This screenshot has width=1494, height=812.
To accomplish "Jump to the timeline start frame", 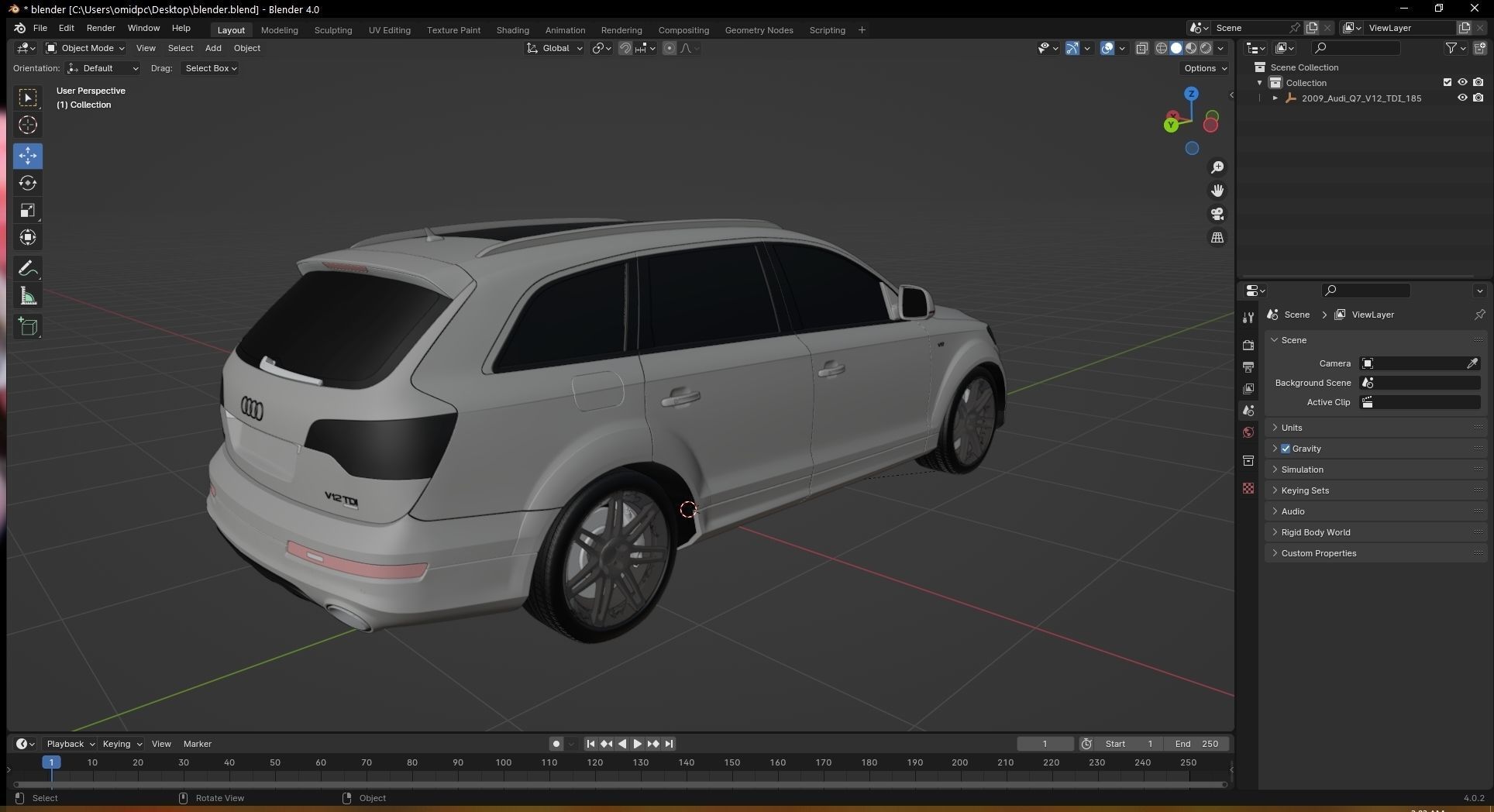I will tap(590, 744).
